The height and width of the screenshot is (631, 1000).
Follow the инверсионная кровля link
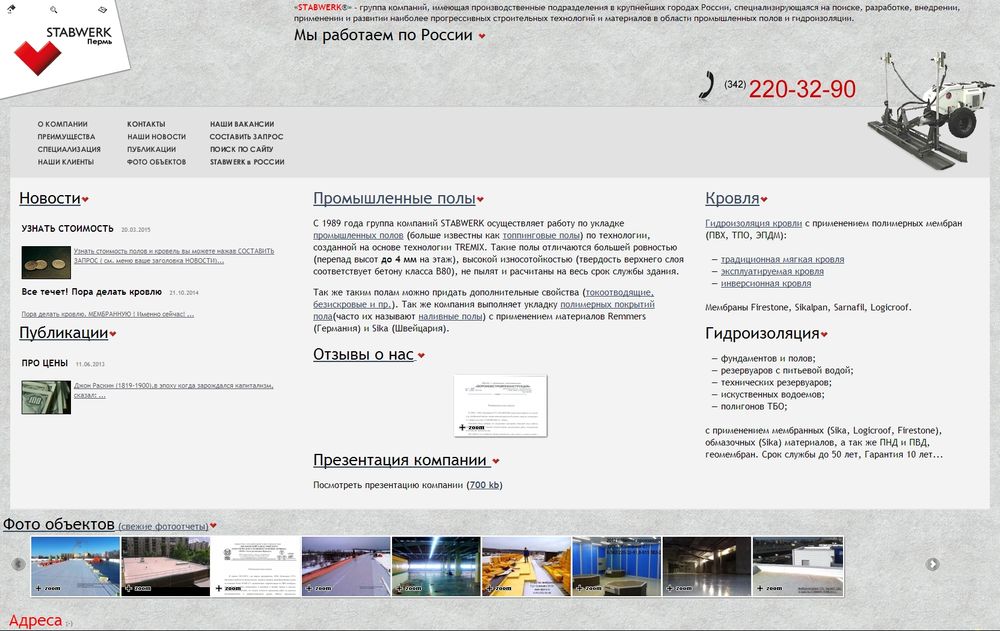[x=766, y=284]
